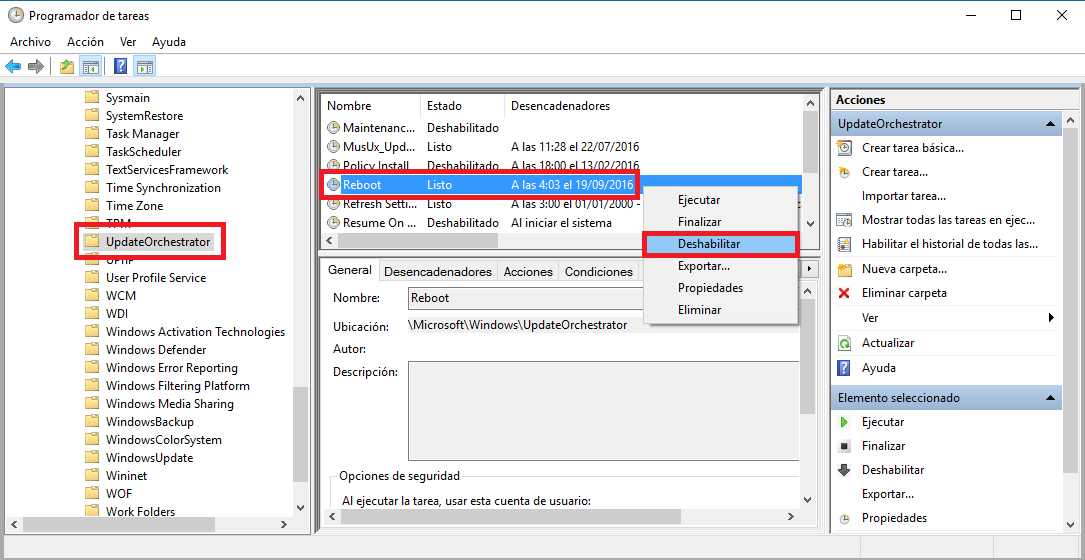This screenshot has height=560, width=1085.
Task: Sort tasks by the Nombre column header
Action: (371, 106)
